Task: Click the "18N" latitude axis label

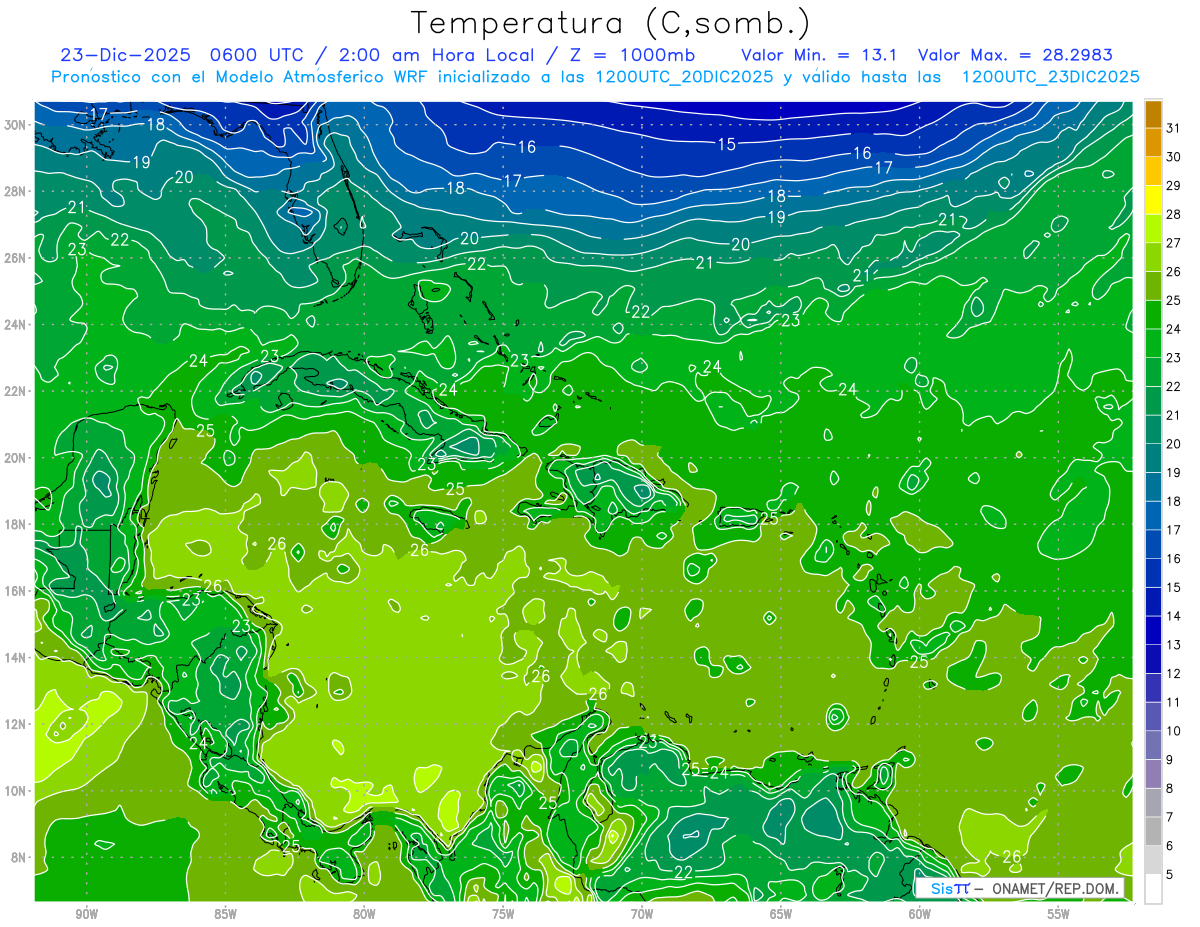Action: (x=17, y=524)
